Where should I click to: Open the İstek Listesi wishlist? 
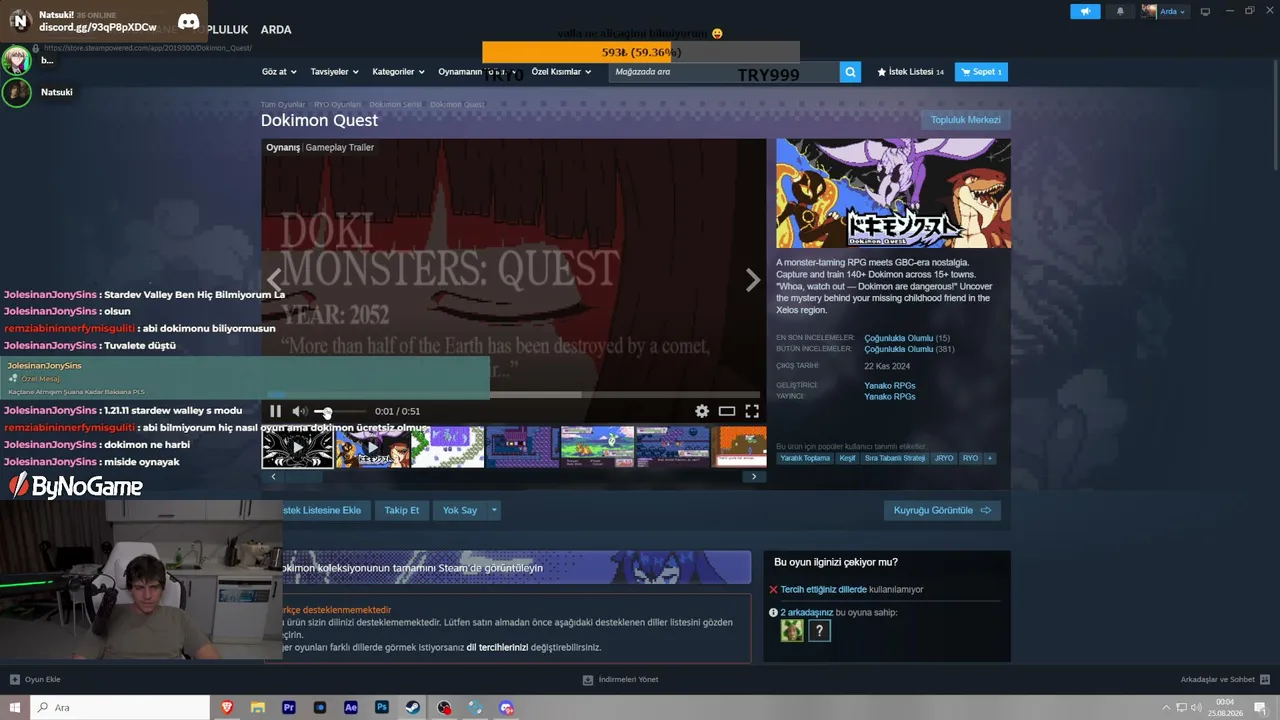[910, 72]
